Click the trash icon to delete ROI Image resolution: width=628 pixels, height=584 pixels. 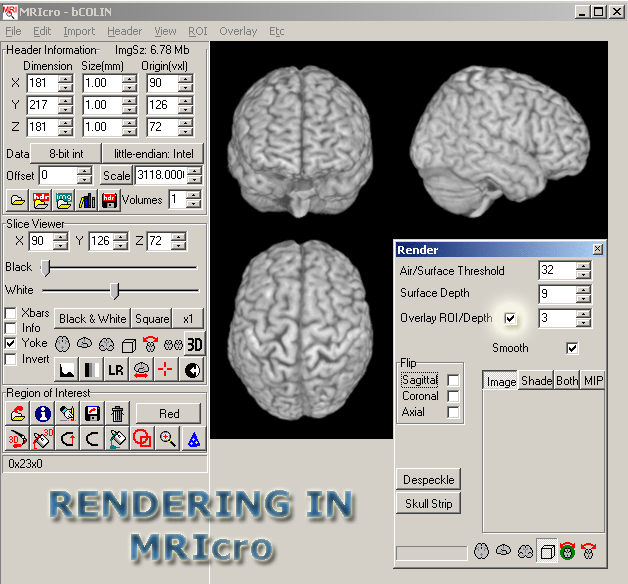[117, 413]
